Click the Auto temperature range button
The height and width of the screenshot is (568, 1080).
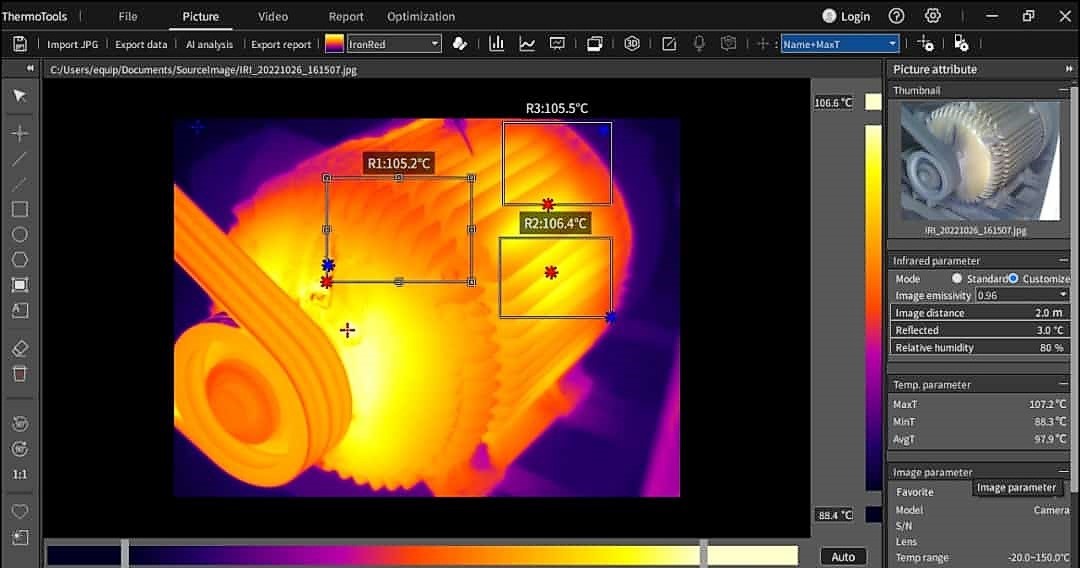click(x=842, y=556)
